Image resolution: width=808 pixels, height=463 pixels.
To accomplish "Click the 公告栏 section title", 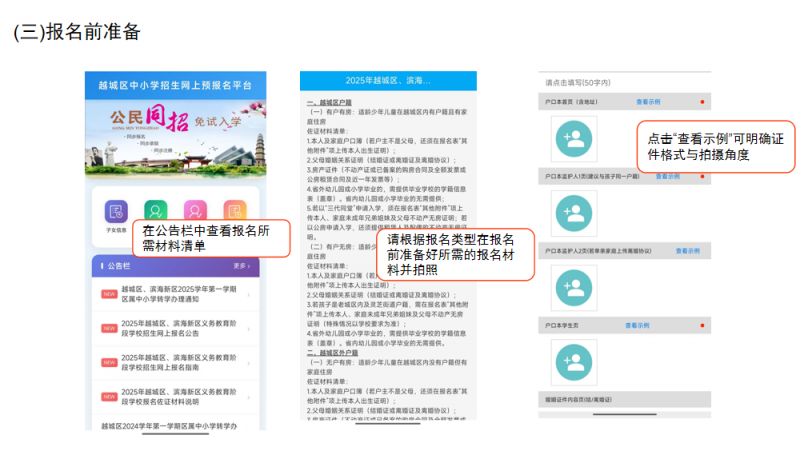I will (x=119, y=266).
